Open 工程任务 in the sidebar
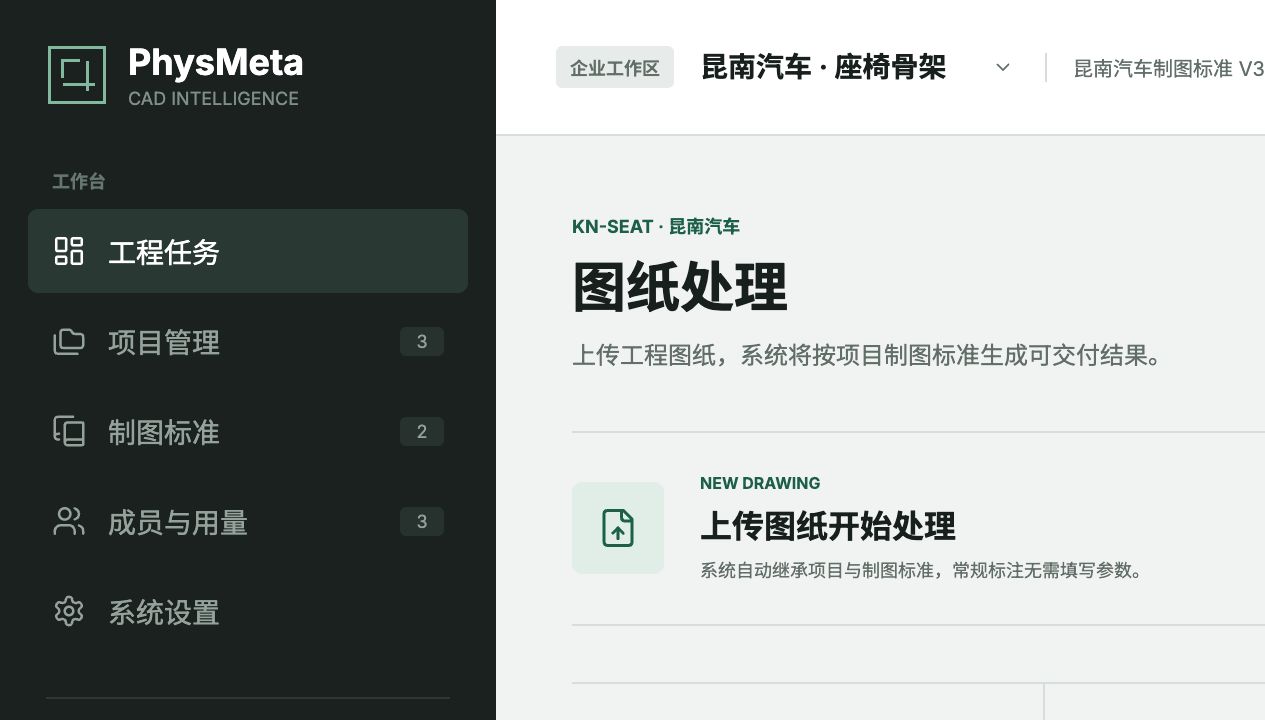The image size is (1265, 720). [248, 251]
